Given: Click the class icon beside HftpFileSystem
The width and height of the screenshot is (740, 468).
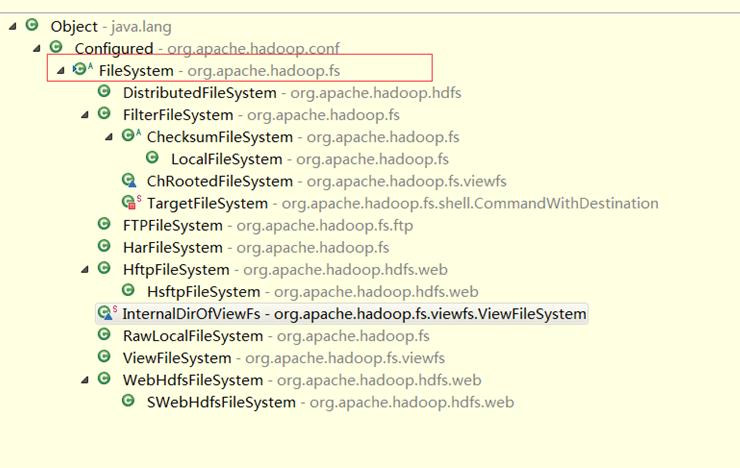Looking at the screenshot, I should pos(104,268).
